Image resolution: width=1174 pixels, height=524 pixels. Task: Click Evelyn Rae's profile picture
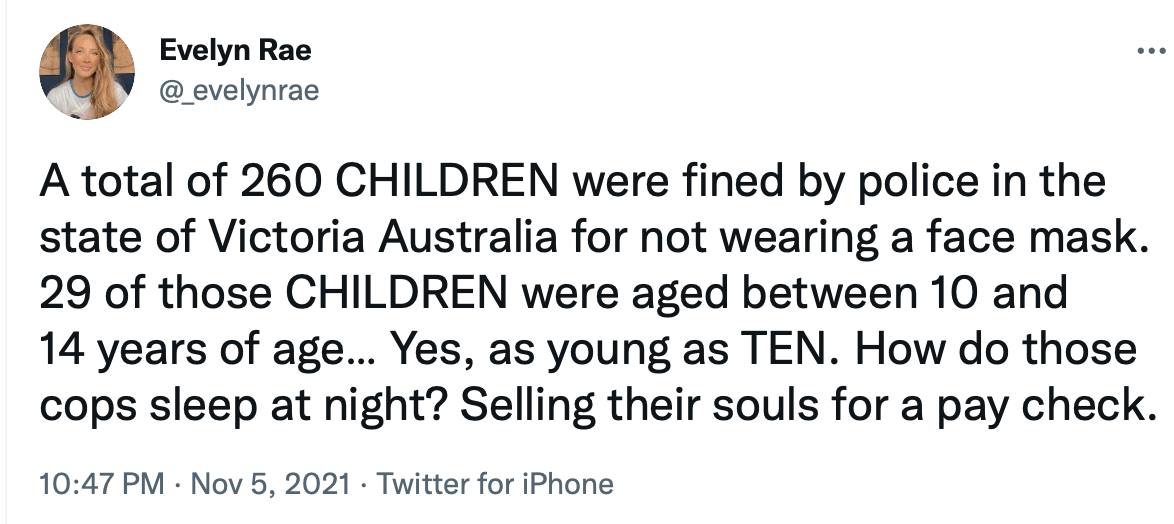click(87, 72)
